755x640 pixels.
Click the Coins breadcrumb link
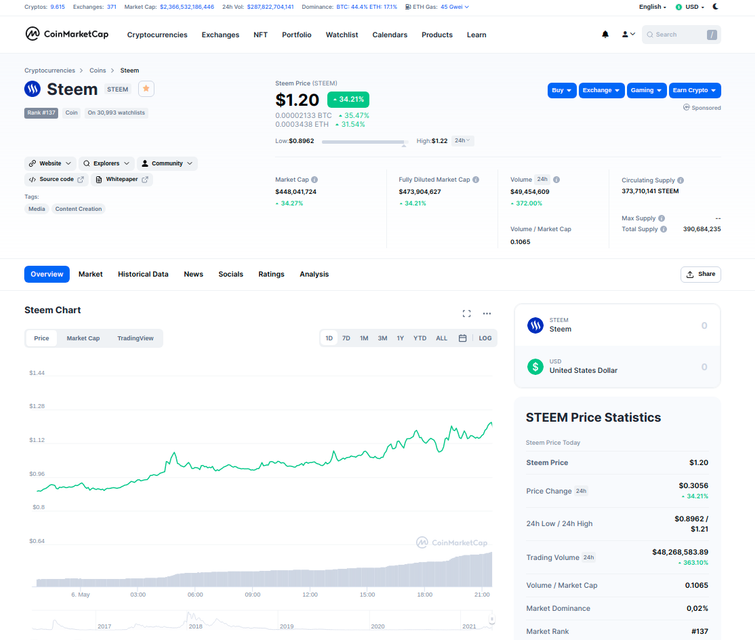[x=97, y=70]
